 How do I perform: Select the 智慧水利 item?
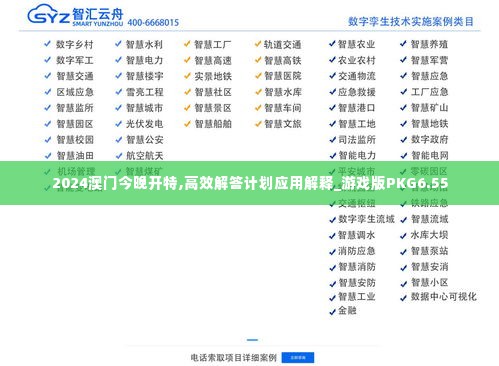point(144,44)
